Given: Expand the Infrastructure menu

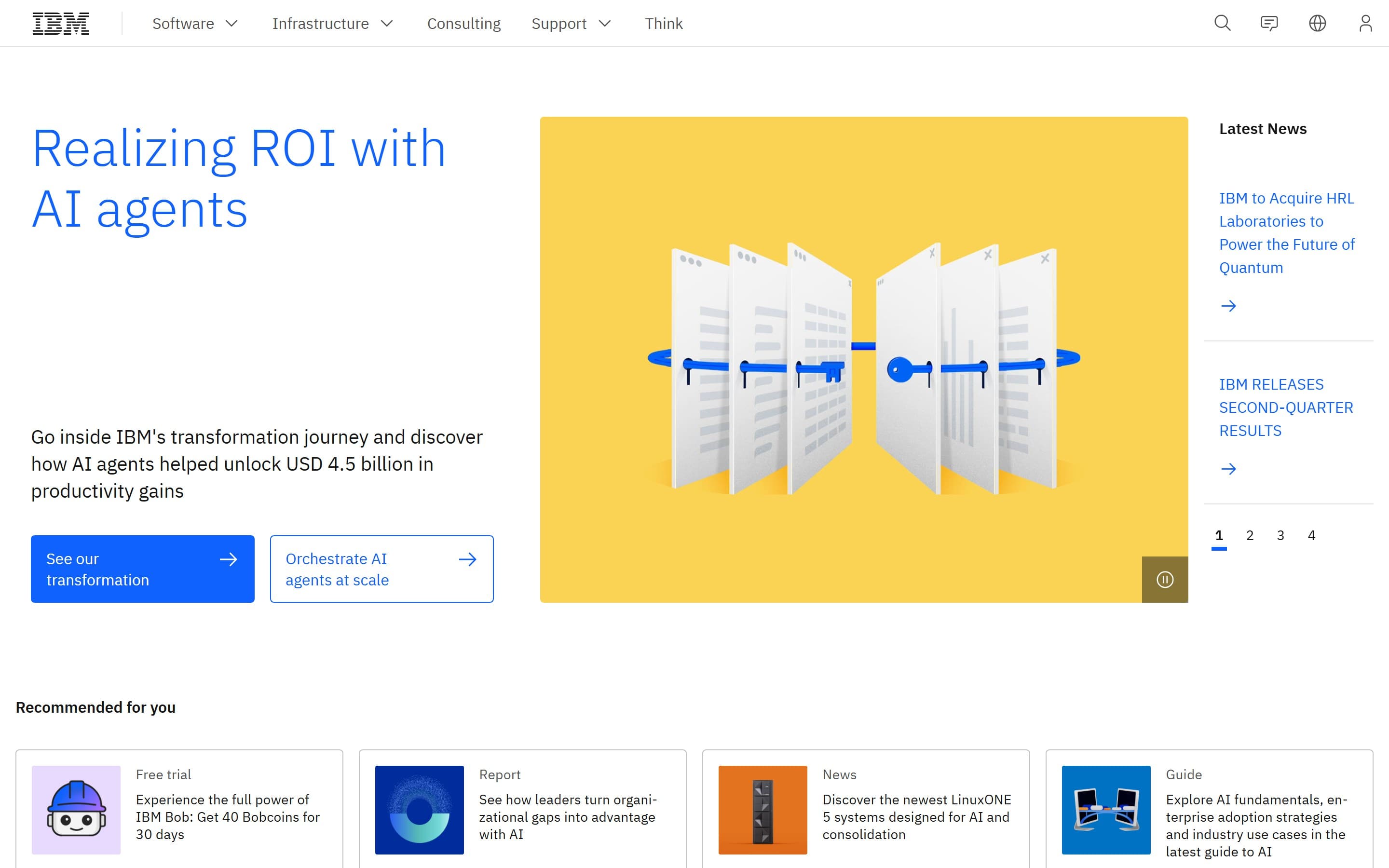Looking at the screenshot, I should [332, 24].
